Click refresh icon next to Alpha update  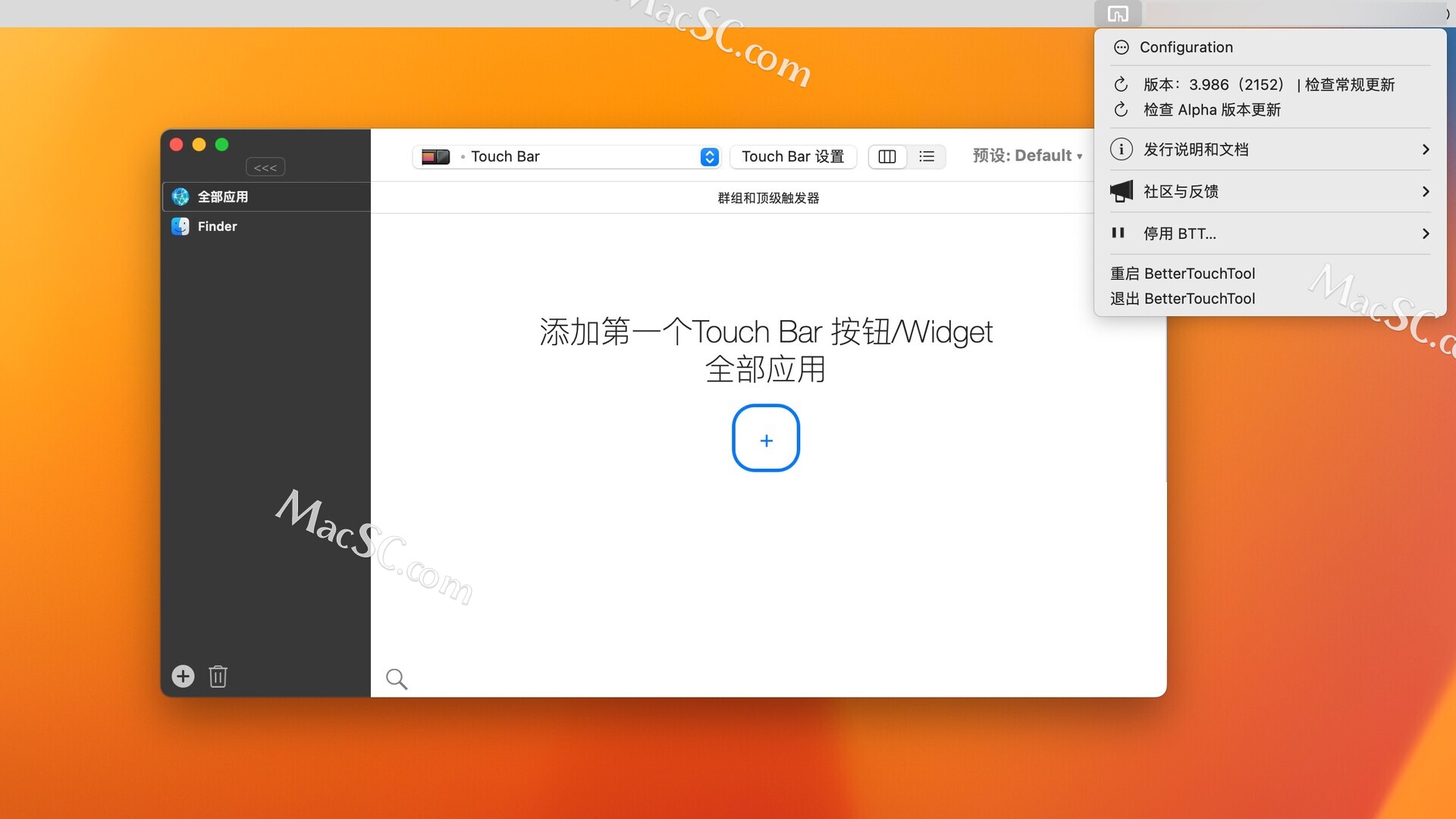point(1121,110)
